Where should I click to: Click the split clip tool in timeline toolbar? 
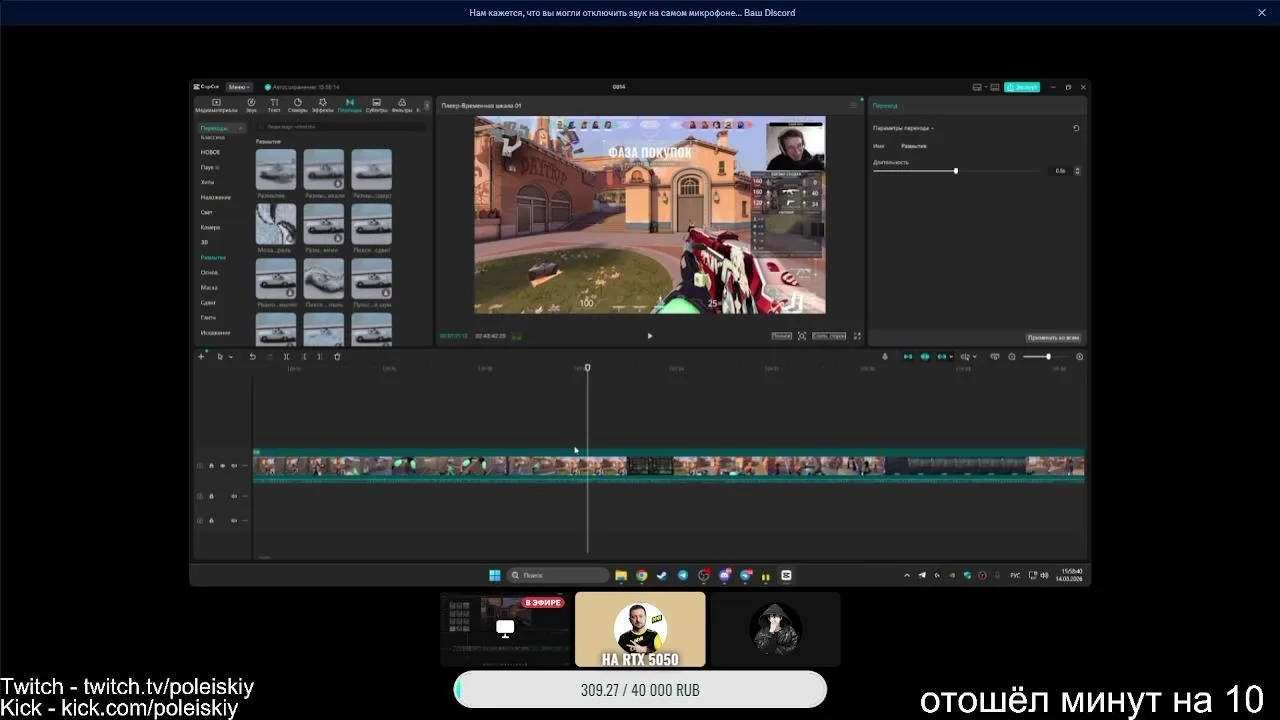[286, 357]
